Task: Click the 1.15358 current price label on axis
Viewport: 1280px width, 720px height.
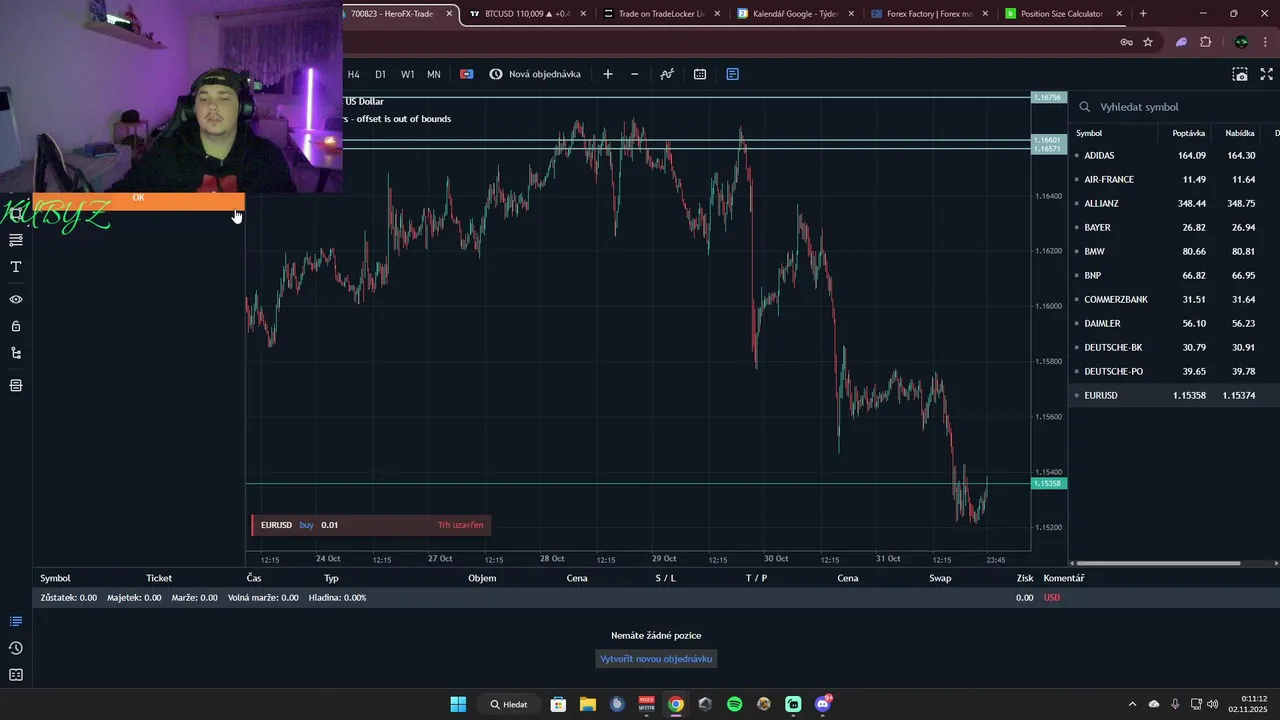Action: click(x=1049, y=483)
